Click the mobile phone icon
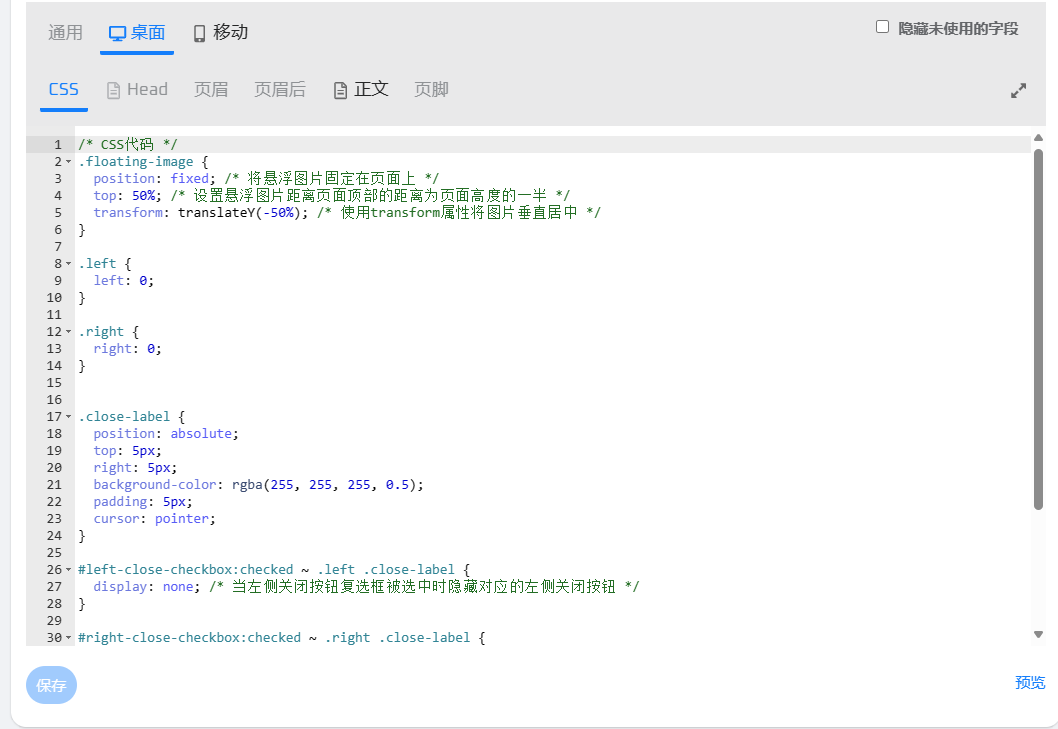Image resolution: width=1058 pixels, height=729 pixels. pos(199,33)
